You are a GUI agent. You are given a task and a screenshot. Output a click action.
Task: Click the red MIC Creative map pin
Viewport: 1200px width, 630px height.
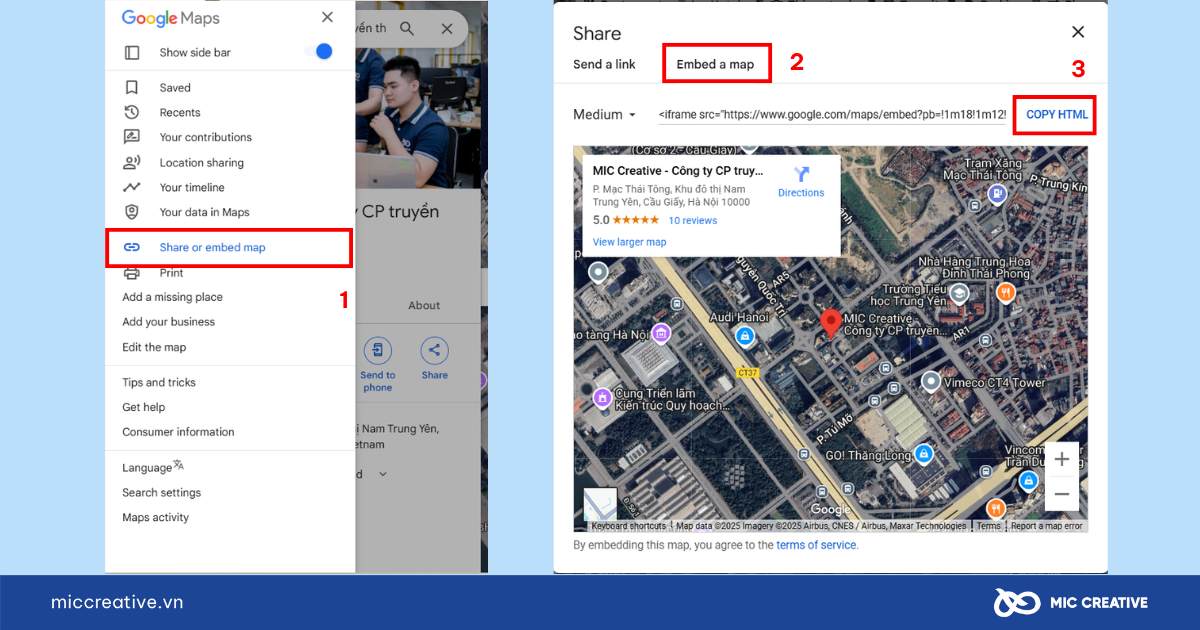(830, 324)
